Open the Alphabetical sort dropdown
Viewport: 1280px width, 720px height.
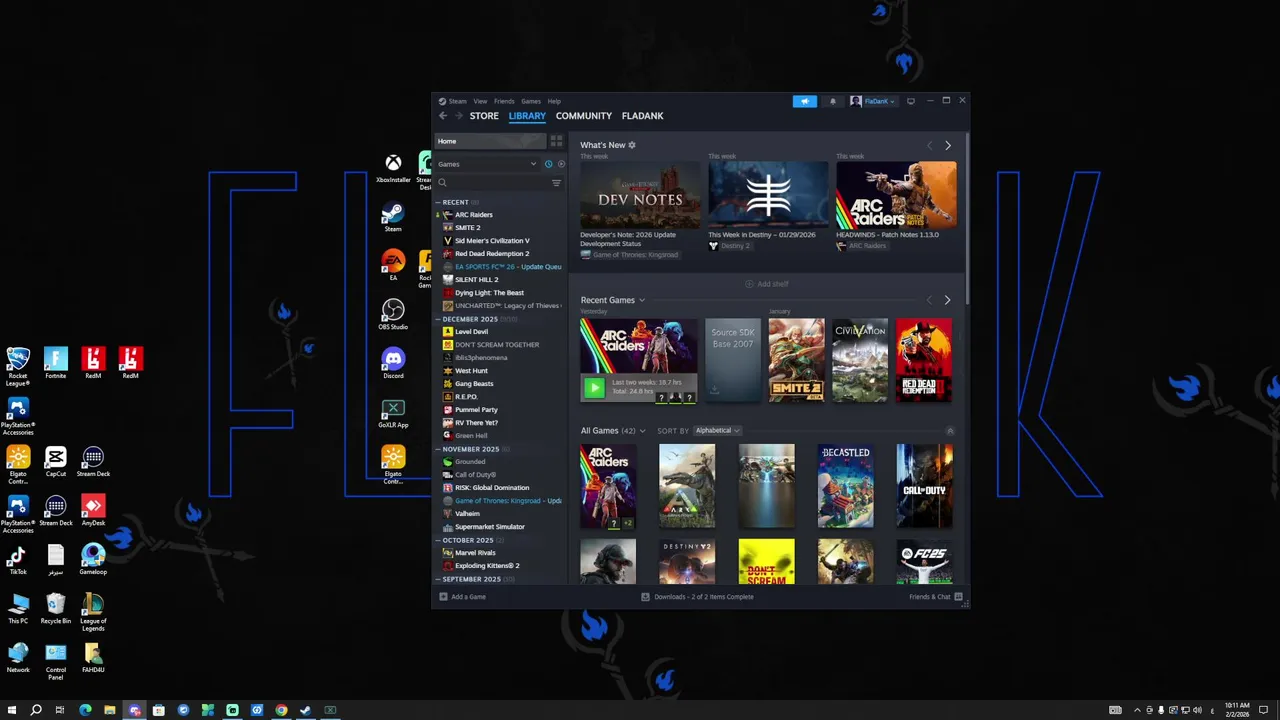(717, 431)
